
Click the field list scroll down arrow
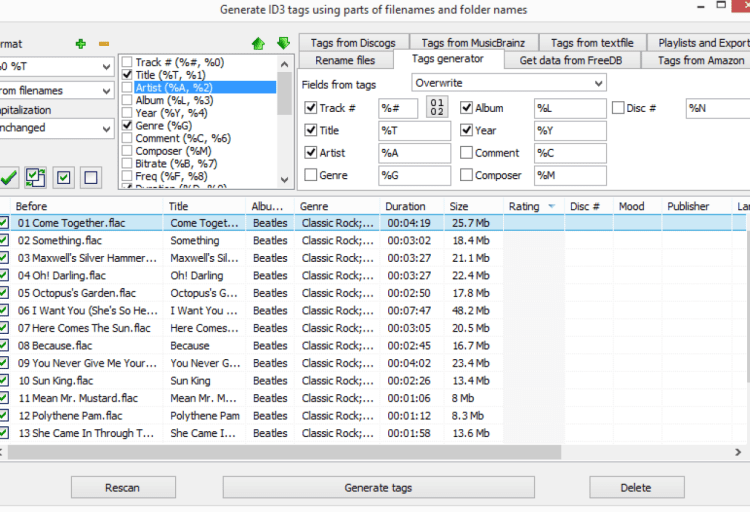[x=285, y=180]
